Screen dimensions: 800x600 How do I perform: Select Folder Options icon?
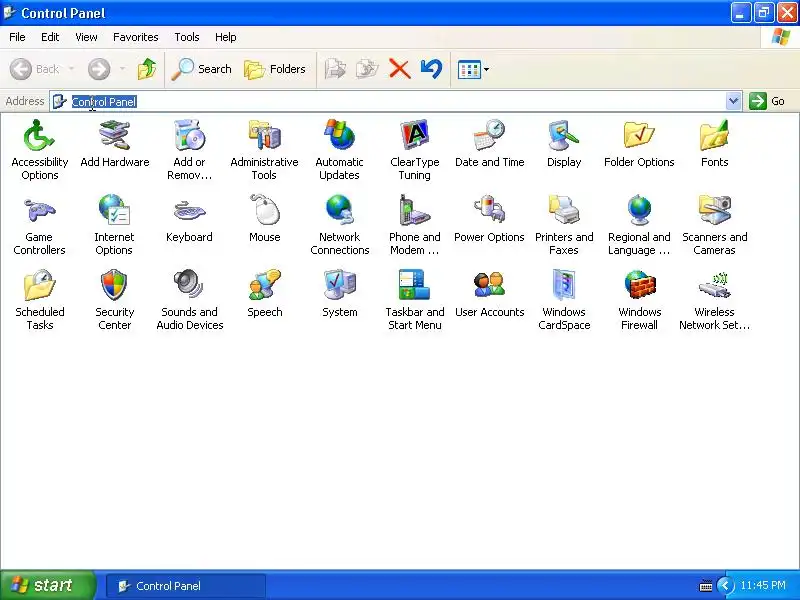coord(639,136)
